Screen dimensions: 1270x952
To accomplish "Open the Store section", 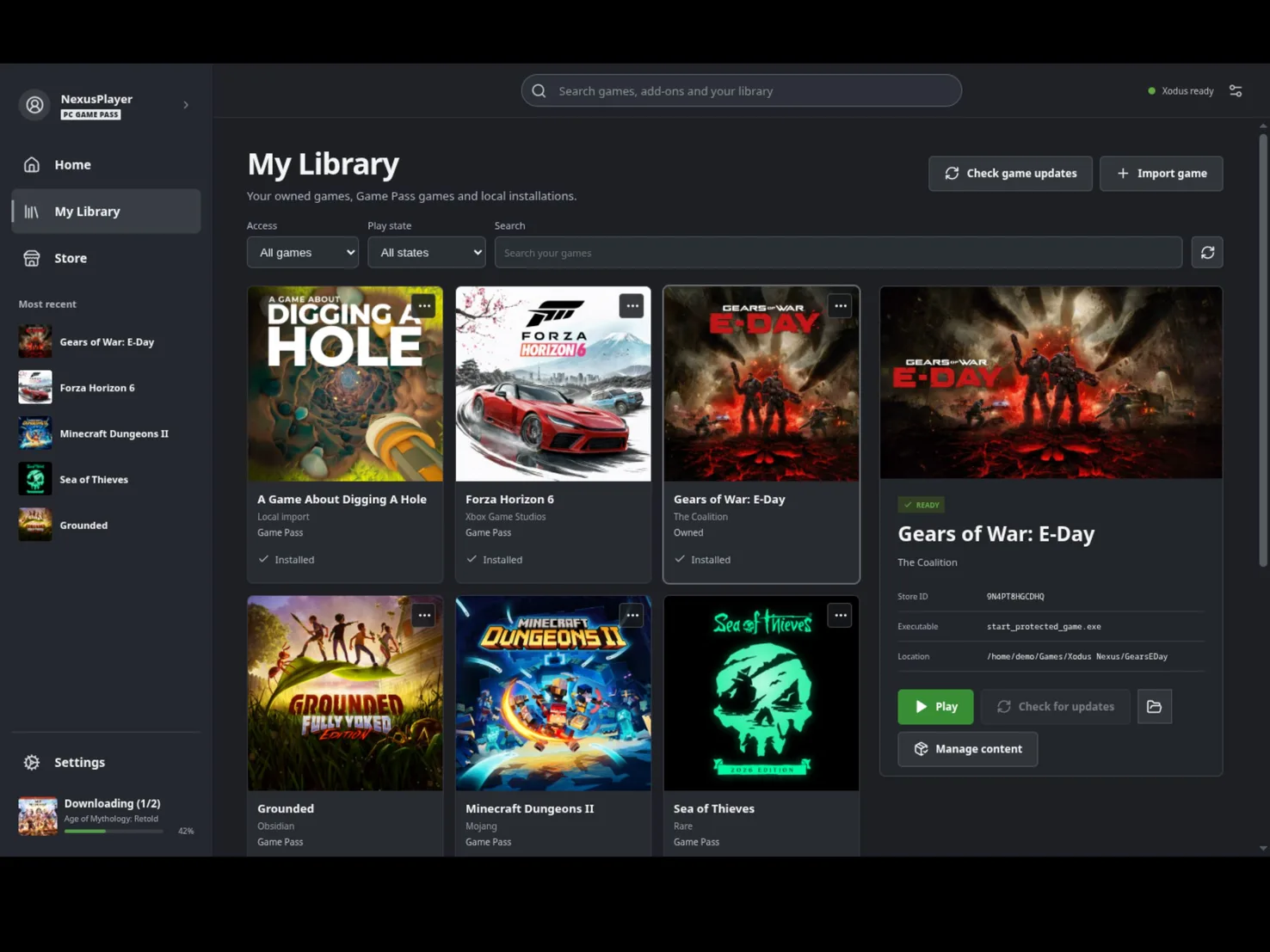I will [106, 258].
